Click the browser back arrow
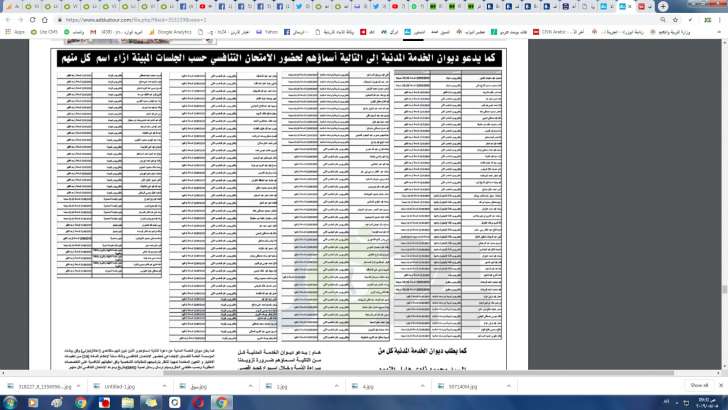This screenshot has width=728, height=410. 8,19
